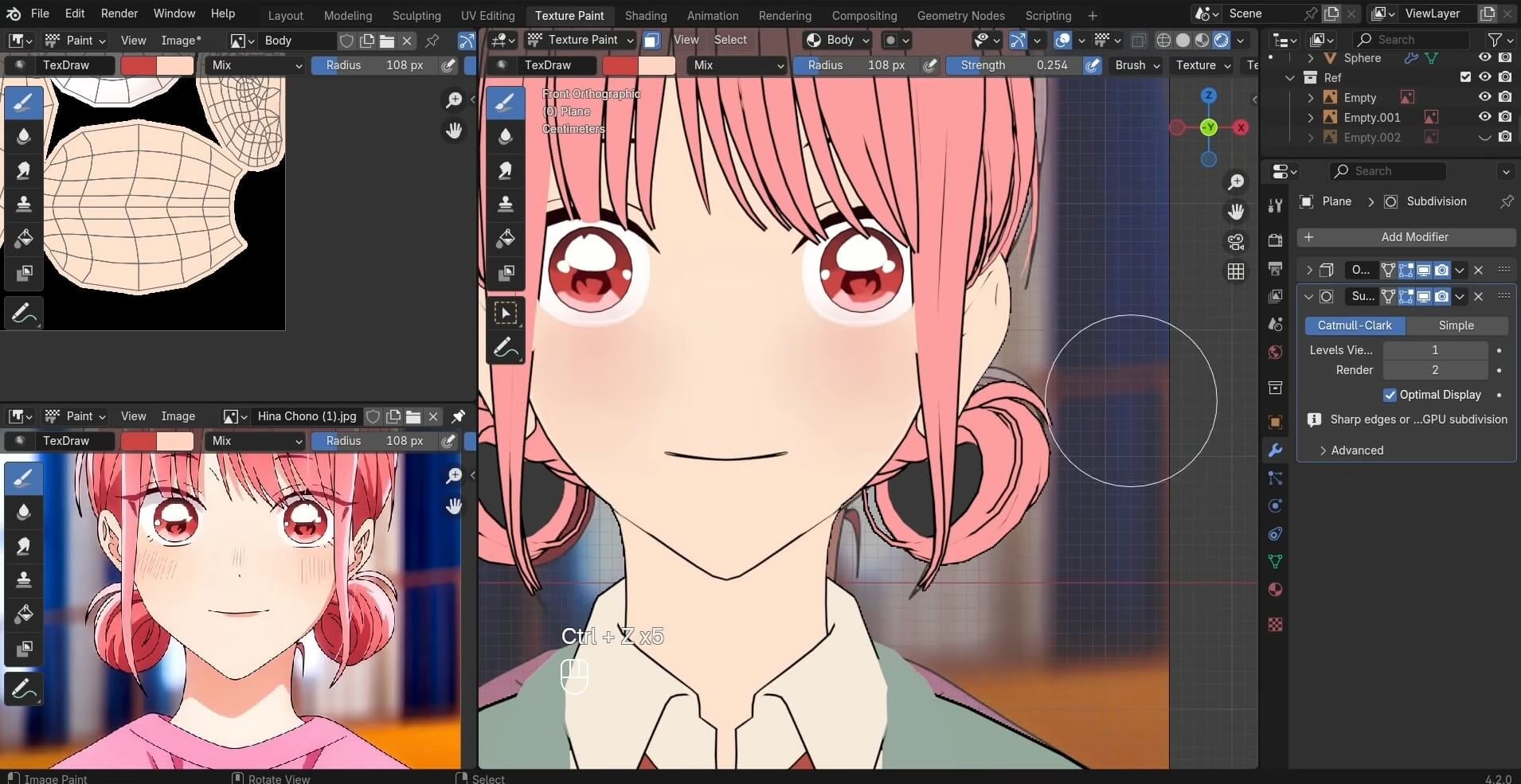Click the Z axis on the navigation gizmo
Screen dimensions: 1521x784
point(1209,96)
